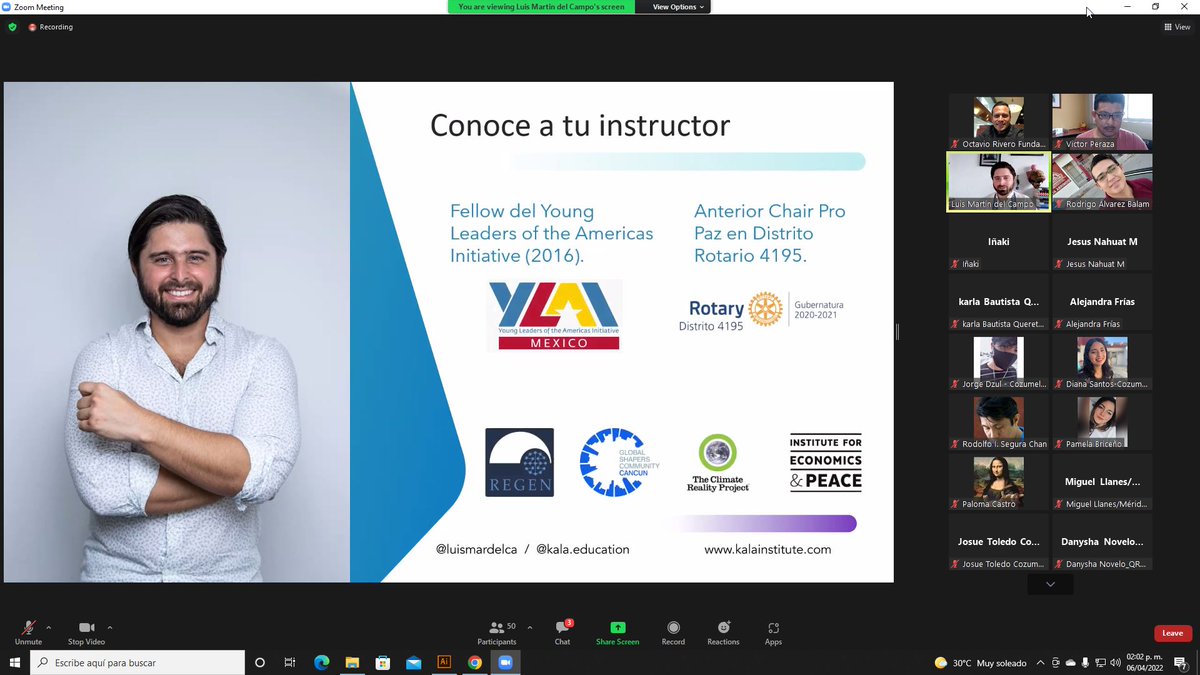
Task: Show hidden system tray icons
Action: 1041,662
